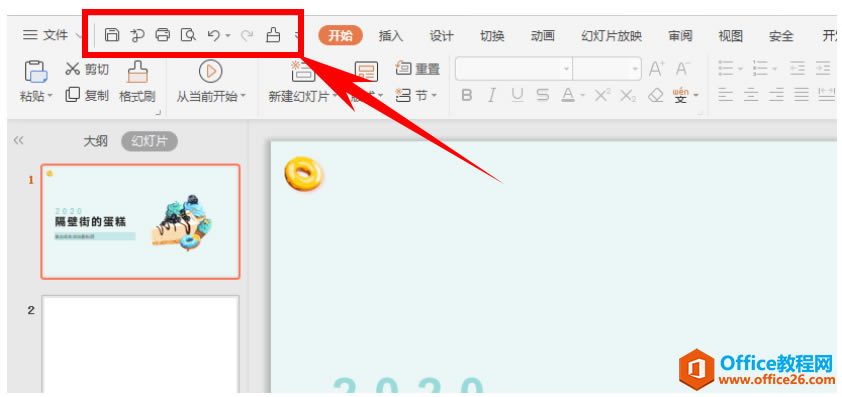Switch to the 设计 tab
The image size is (842, 397).
pyautogui.click(x=441, y=36)
